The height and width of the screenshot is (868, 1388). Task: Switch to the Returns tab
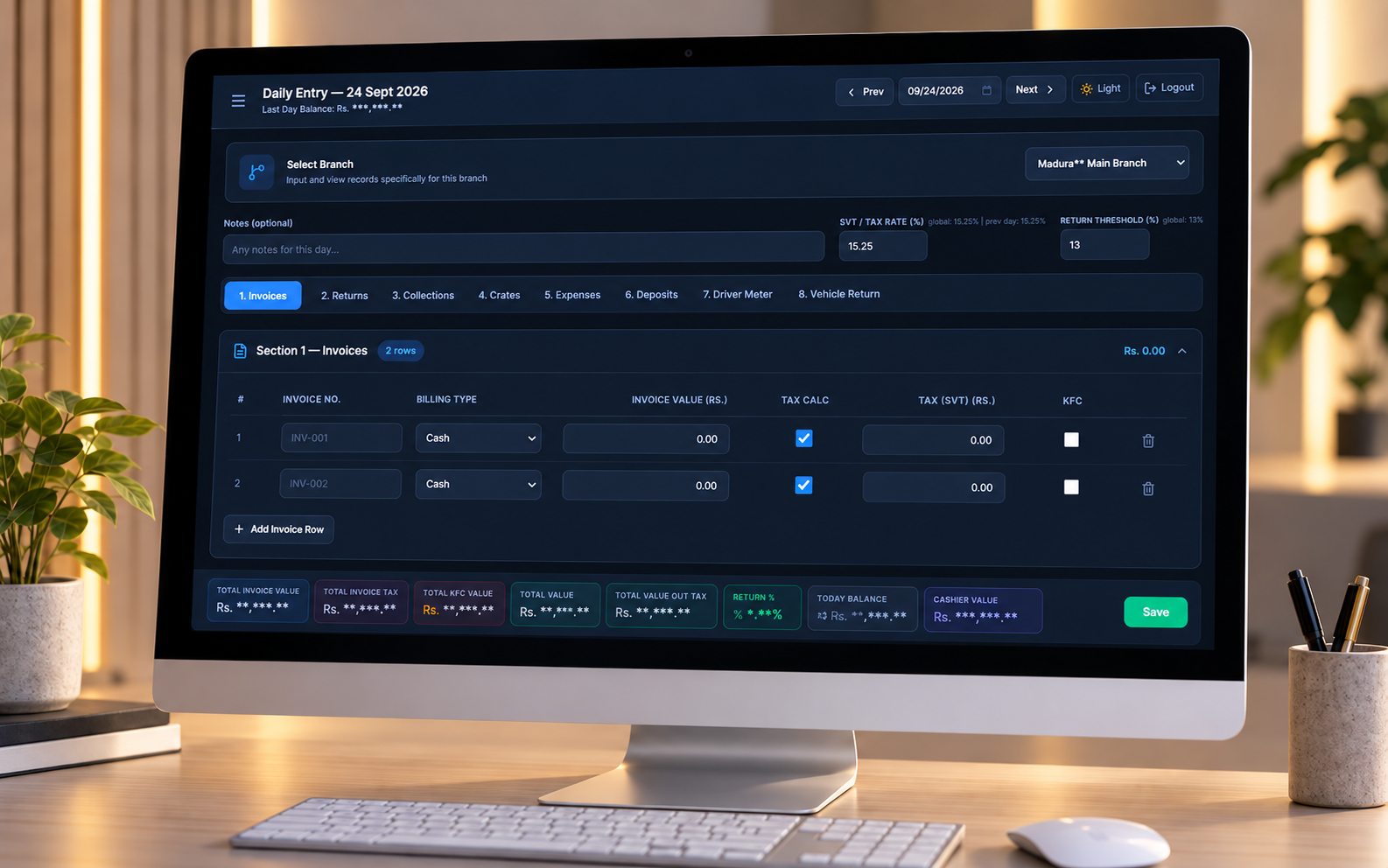pyautogui.click(x=344, y=296)
